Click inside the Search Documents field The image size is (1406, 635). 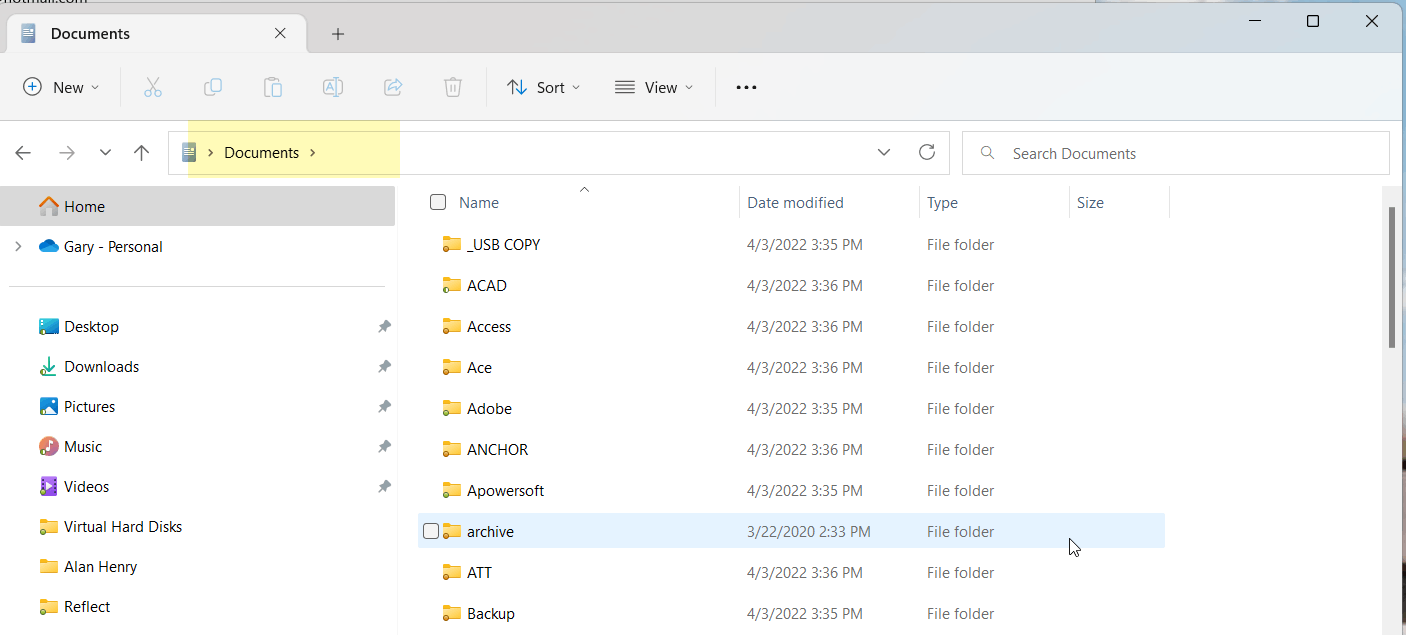1100,152
